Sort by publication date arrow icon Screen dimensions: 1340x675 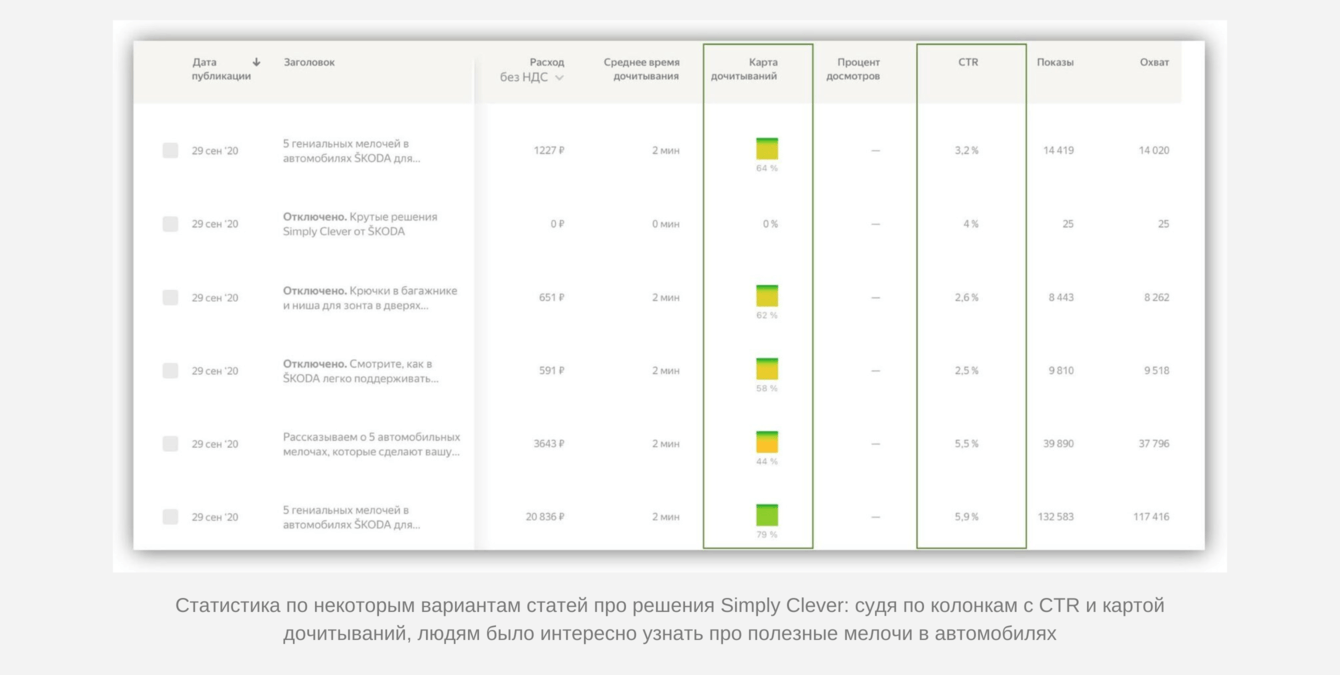pyautogui.click(x=256, y=62)
